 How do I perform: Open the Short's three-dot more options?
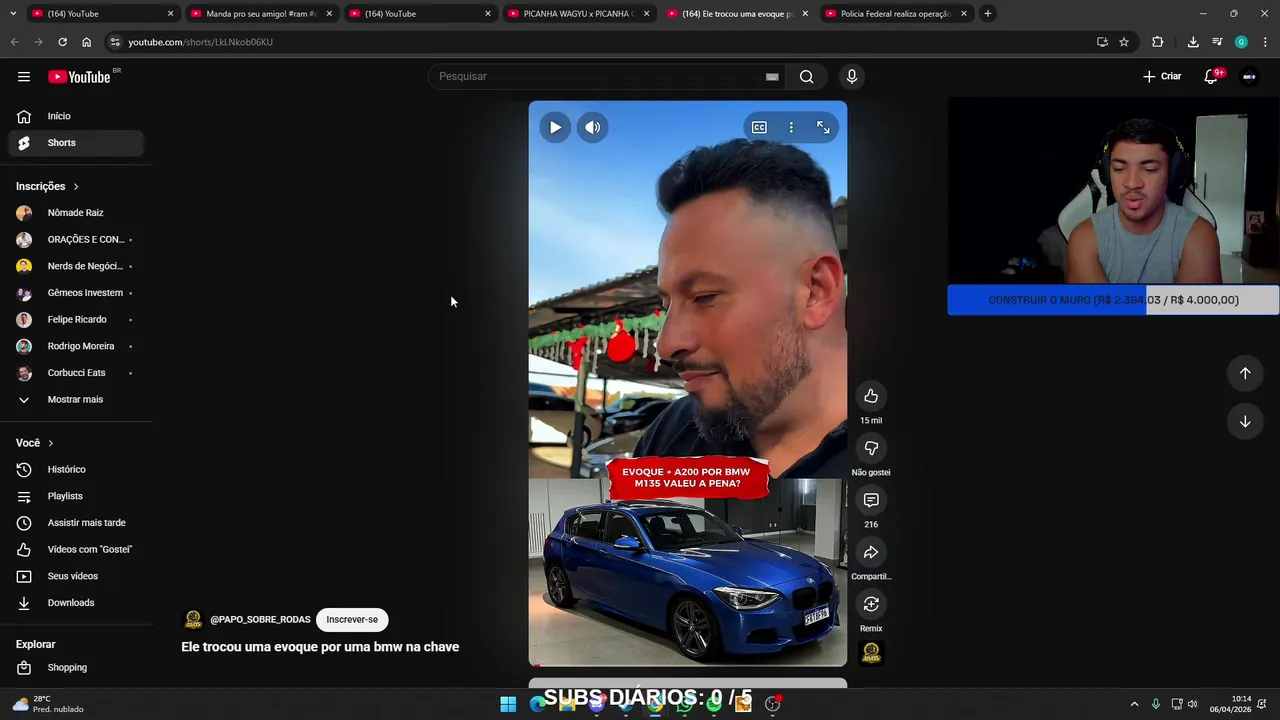[791, 127]
